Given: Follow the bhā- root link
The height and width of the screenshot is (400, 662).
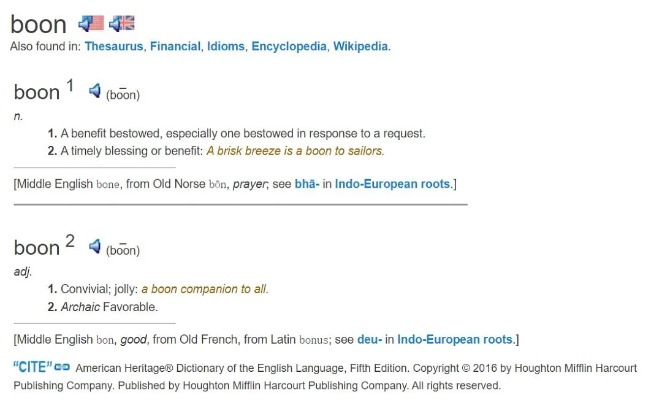Looking at the screenshot, I should click(x=307, y=185).
